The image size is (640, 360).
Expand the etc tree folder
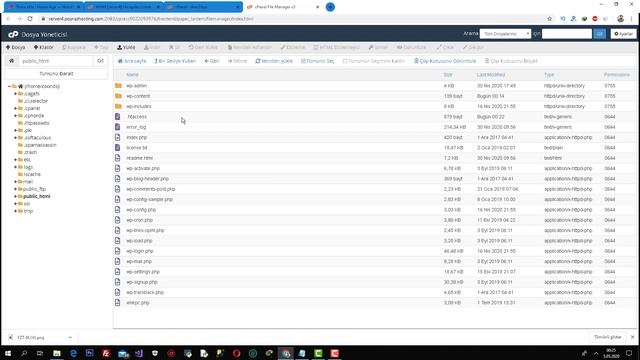click(16, 160)
